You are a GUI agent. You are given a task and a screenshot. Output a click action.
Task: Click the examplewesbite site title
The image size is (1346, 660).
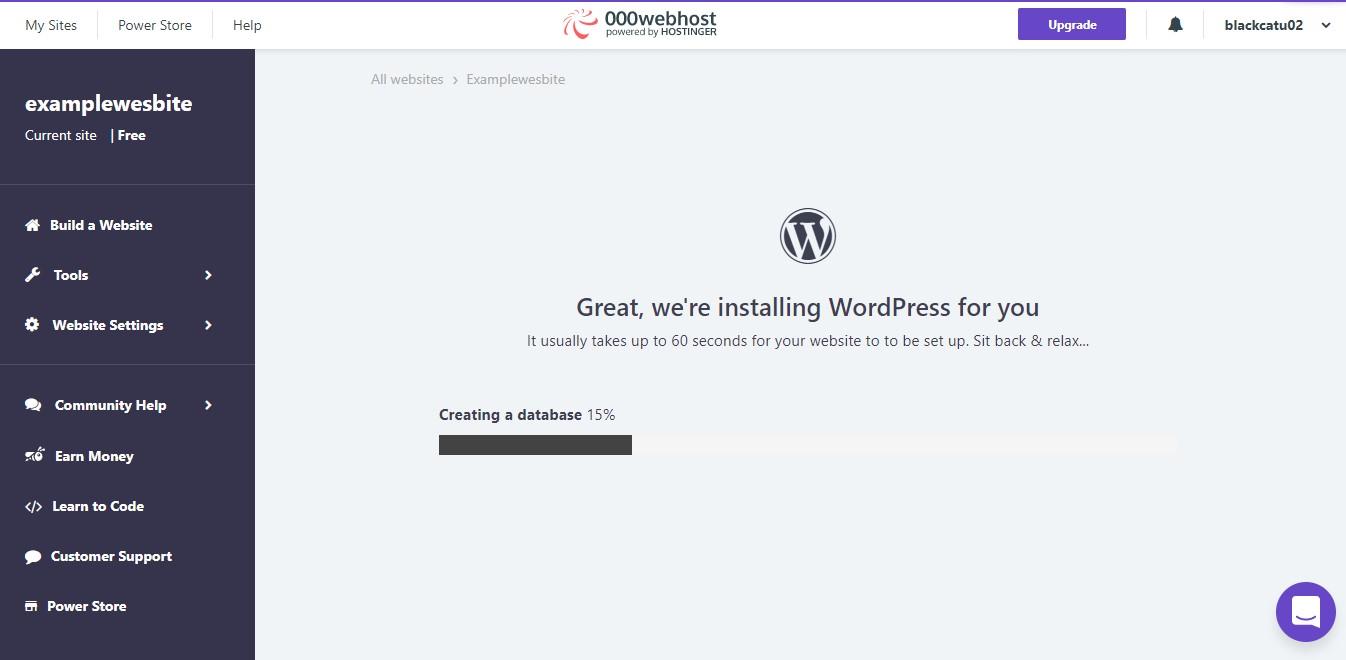tap(108, 103)
